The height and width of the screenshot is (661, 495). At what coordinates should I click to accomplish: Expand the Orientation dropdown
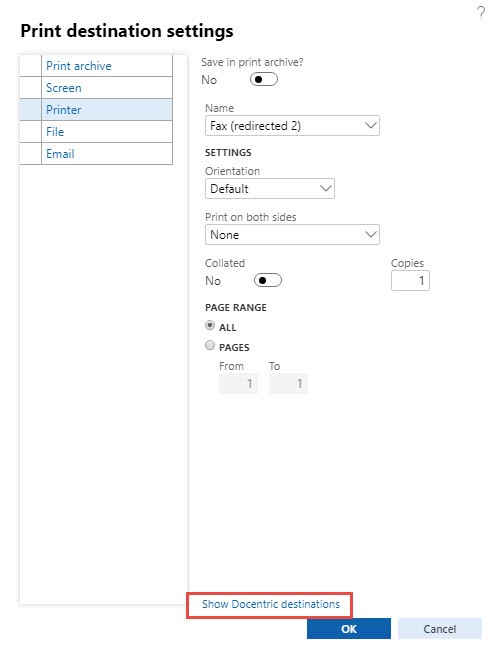pyautogui.click(x=270, y=188)
